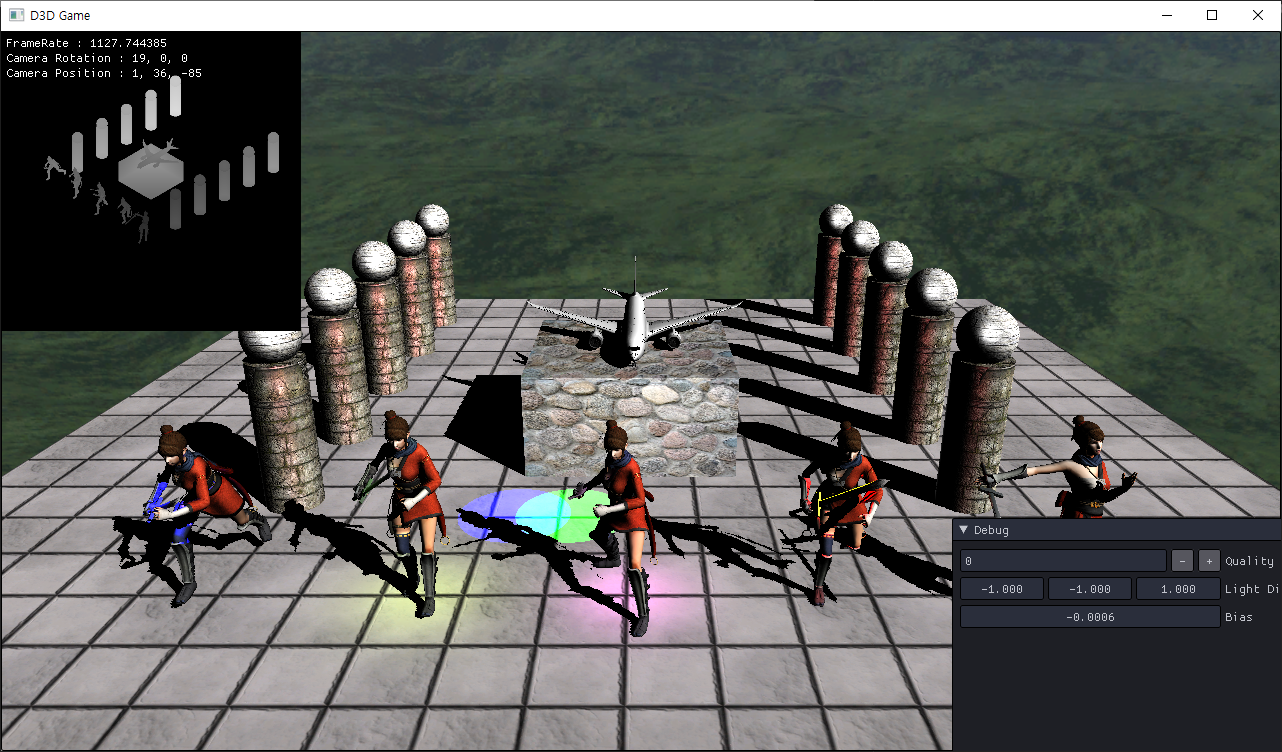Click the second Light Direction field
The height and width of the screenshot is (752, 1282).
click(x=1090, y=589)
